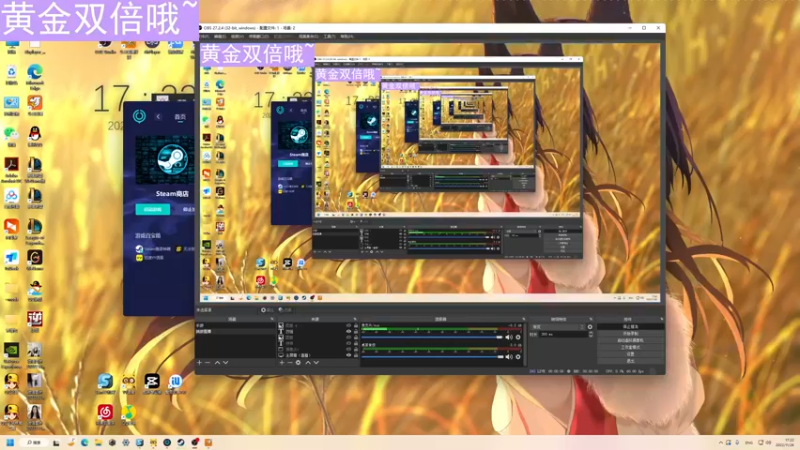Go back with the launcher window's arrow

158,117
